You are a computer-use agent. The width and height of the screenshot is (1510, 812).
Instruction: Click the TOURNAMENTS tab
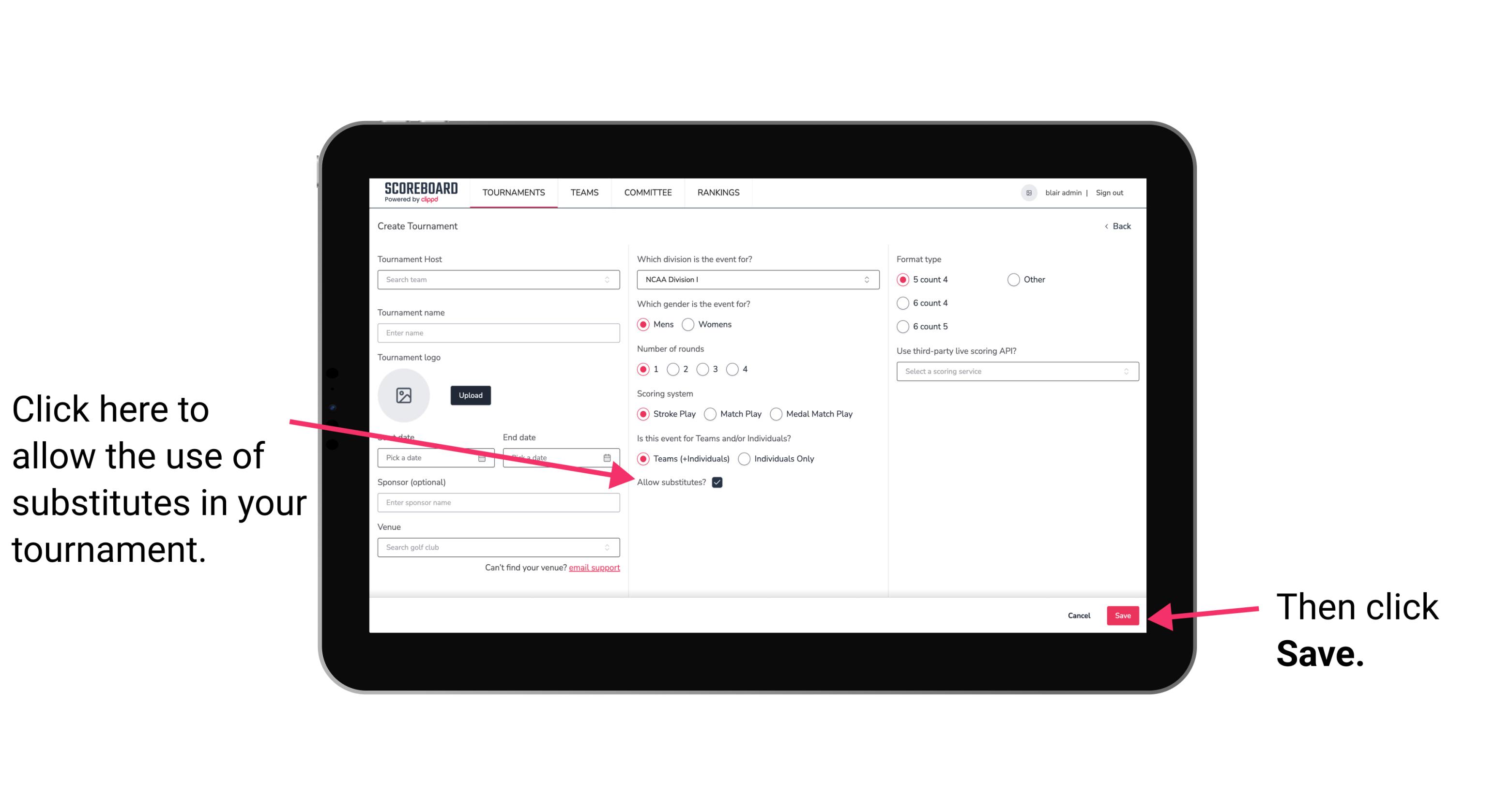[x=513, y=193]
